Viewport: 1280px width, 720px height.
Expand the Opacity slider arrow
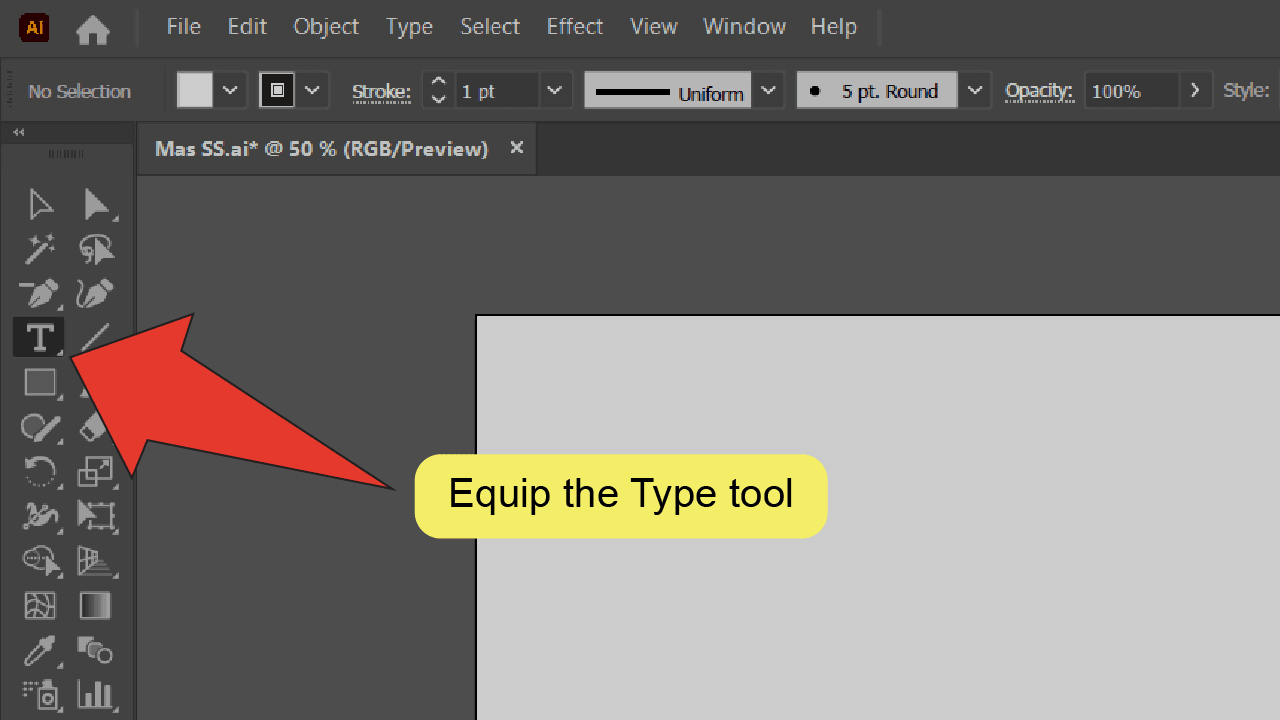pos(1195,91)
